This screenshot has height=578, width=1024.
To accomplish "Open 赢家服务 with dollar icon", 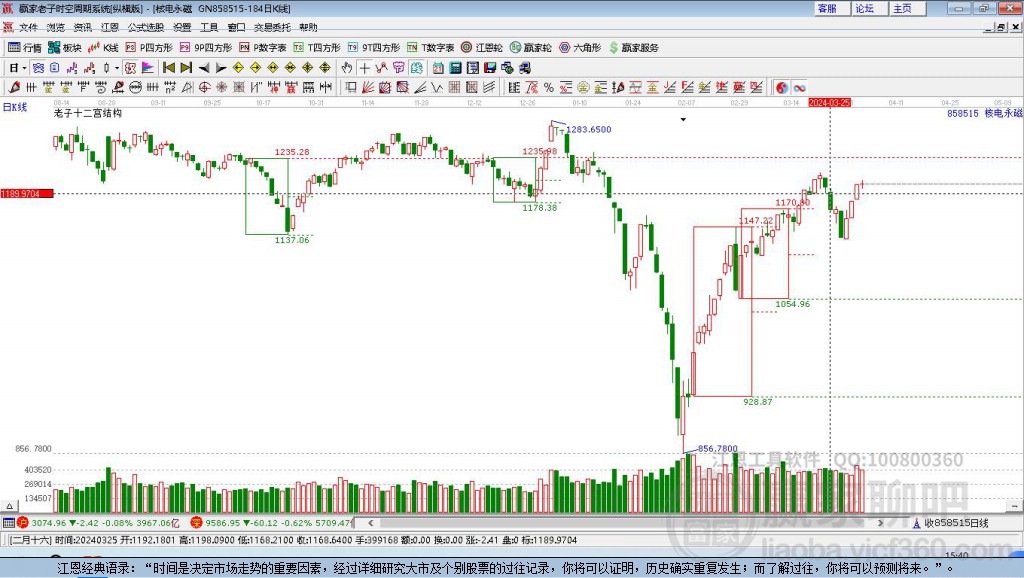I will pos(633,48).
